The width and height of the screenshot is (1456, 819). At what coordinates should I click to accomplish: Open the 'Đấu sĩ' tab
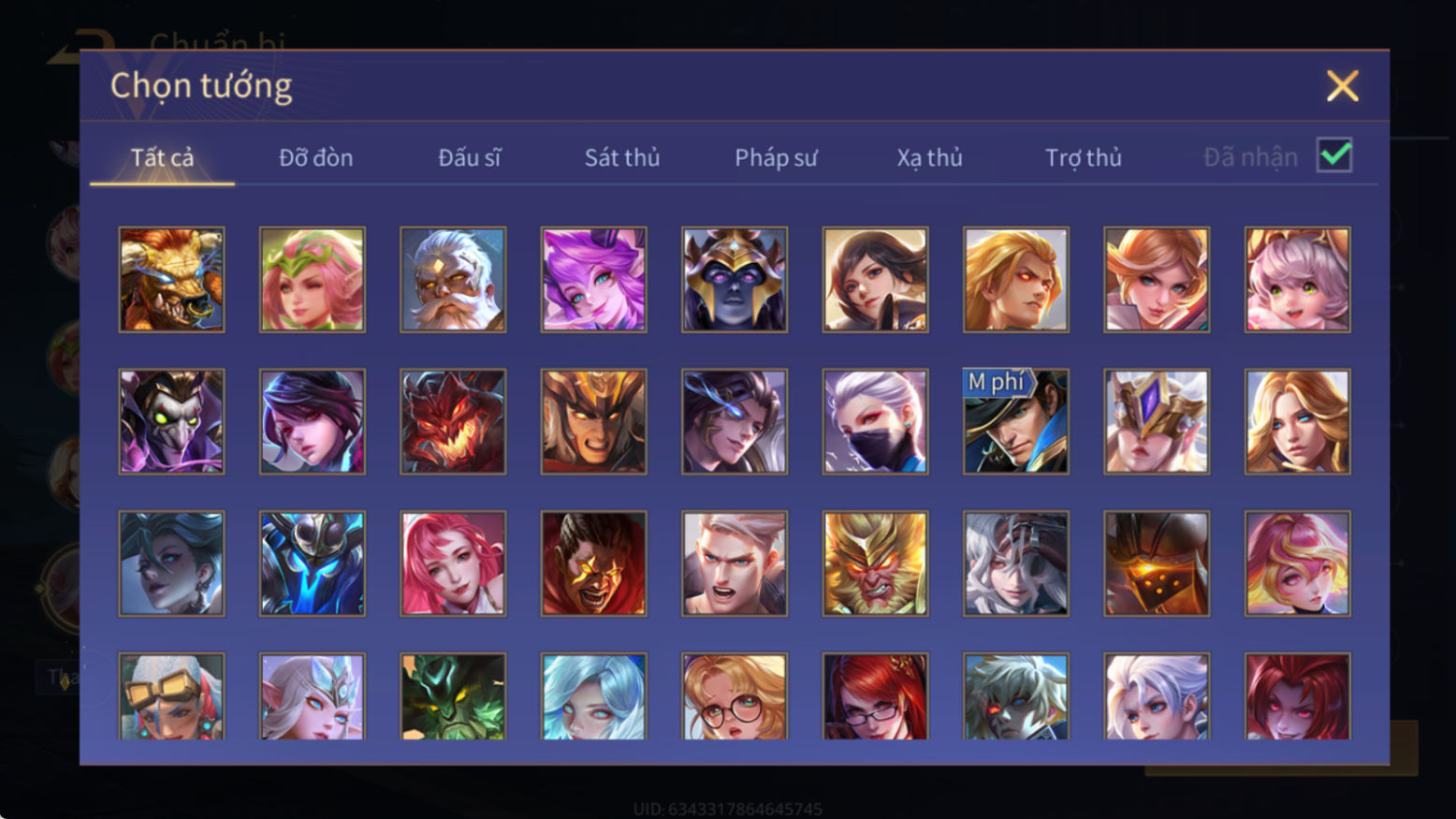(x=470, y=157)
